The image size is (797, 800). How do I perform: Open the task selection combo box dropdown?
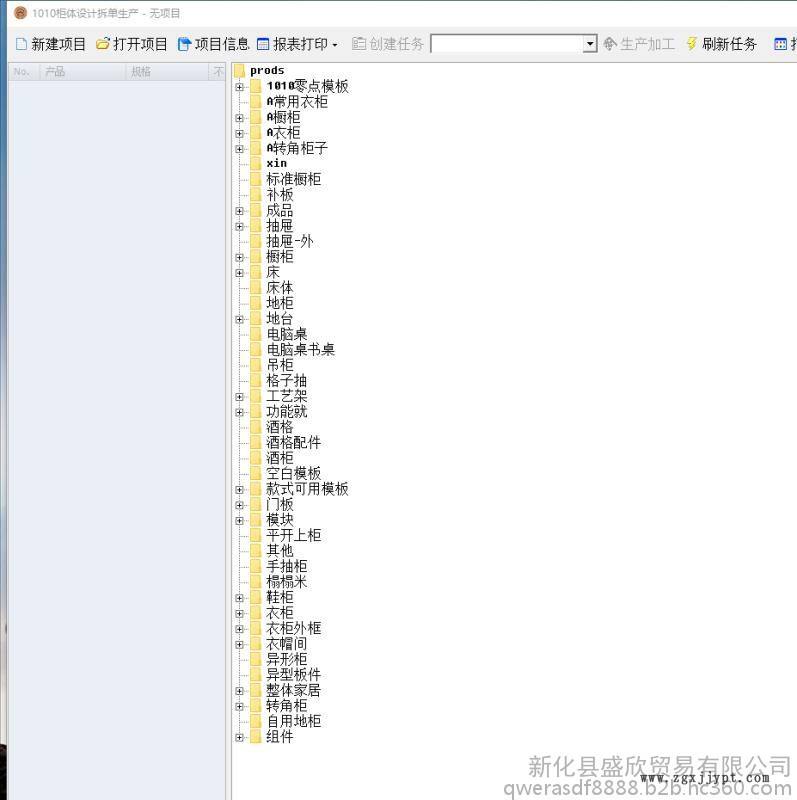[589, 44]
